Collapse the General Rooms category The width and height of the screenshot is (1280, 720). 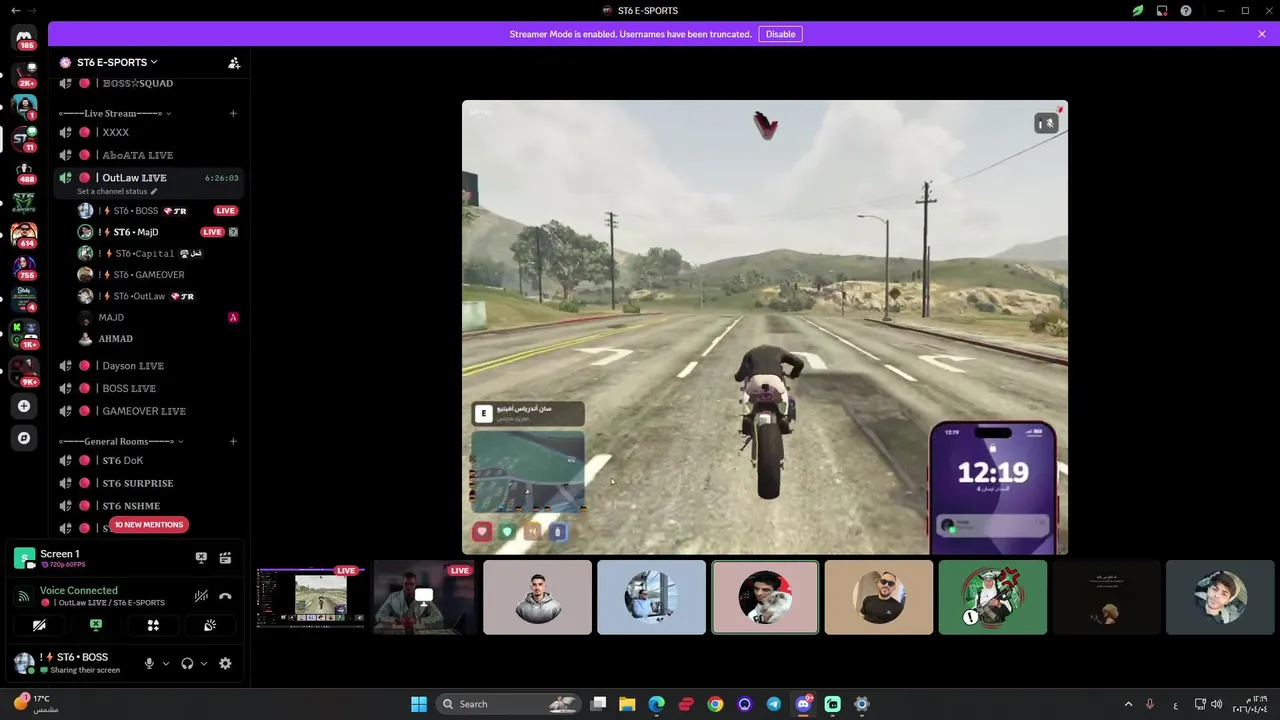point(120,441)
